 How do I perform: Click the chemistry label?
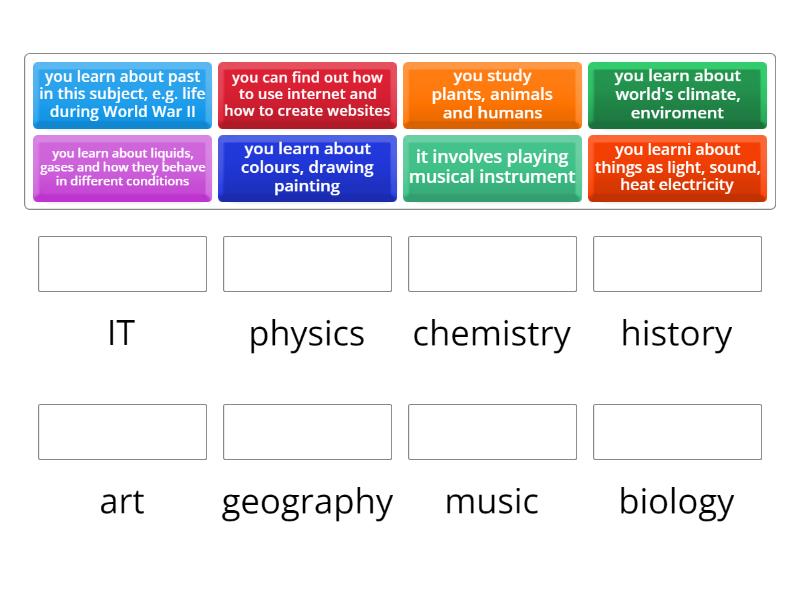coord(492,334)
